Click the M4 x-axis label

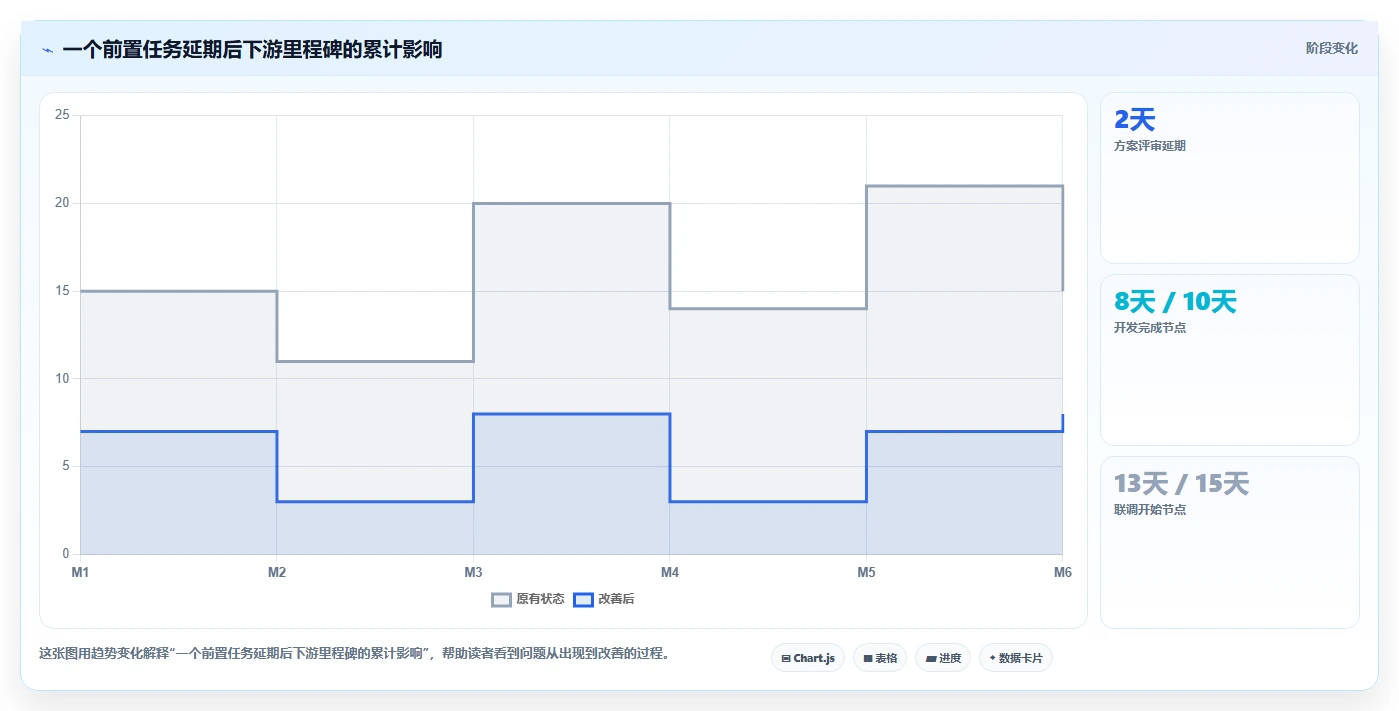point(670,572)
